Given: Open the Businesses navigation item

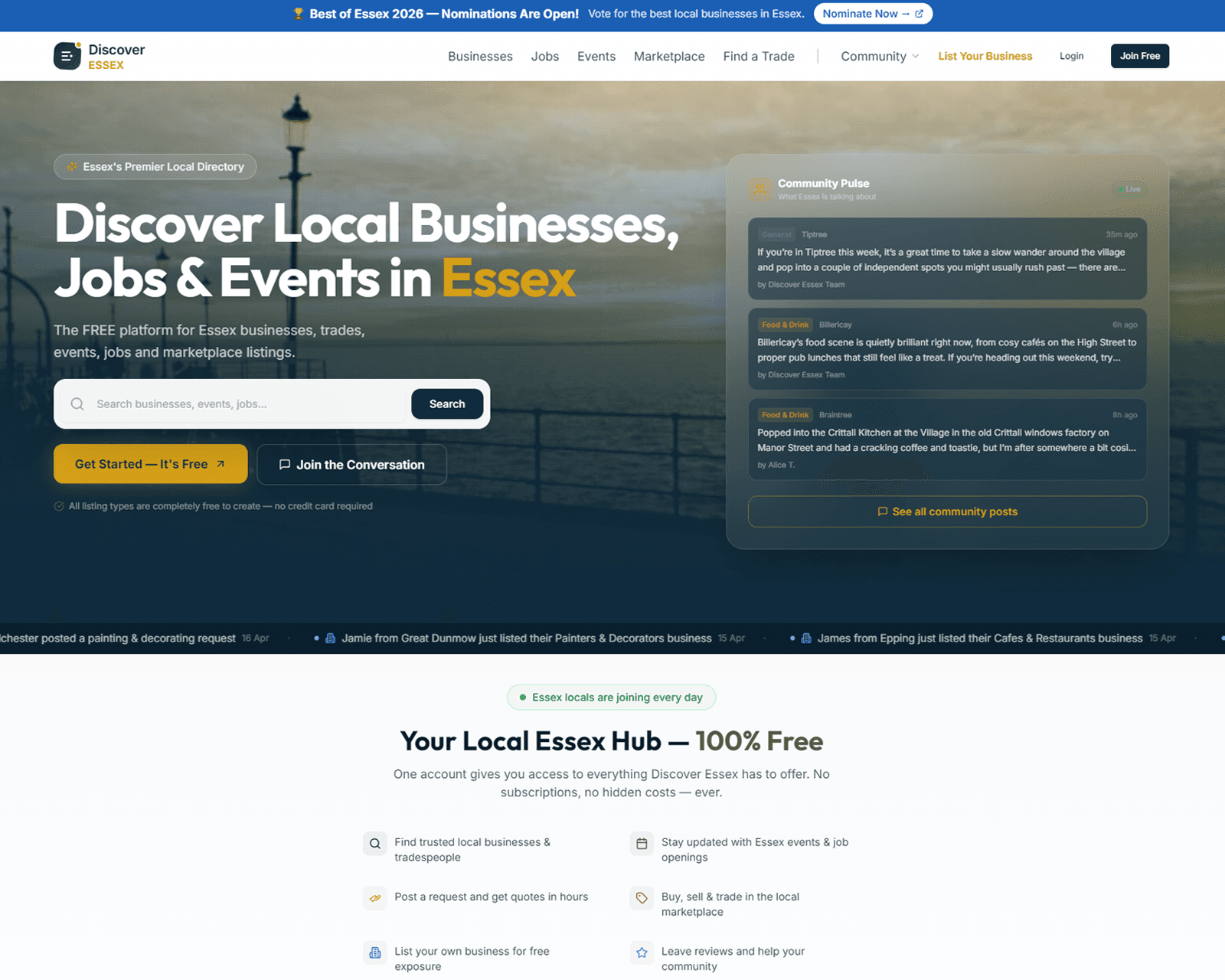Looking at the screenshot, I should (x=480, y=56).
